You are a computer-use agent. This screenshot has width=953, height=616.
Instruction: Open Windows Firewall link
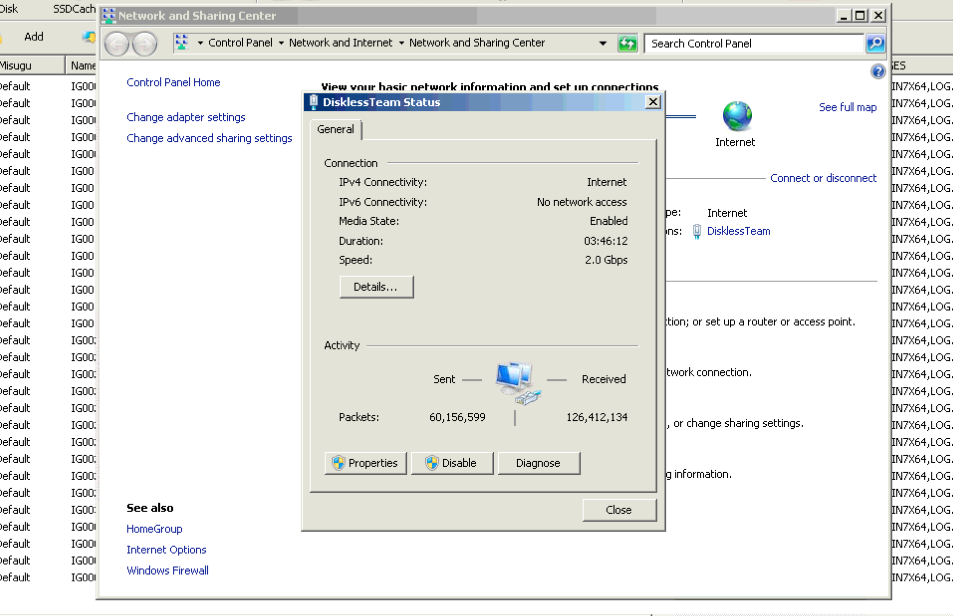click(168, 570)
